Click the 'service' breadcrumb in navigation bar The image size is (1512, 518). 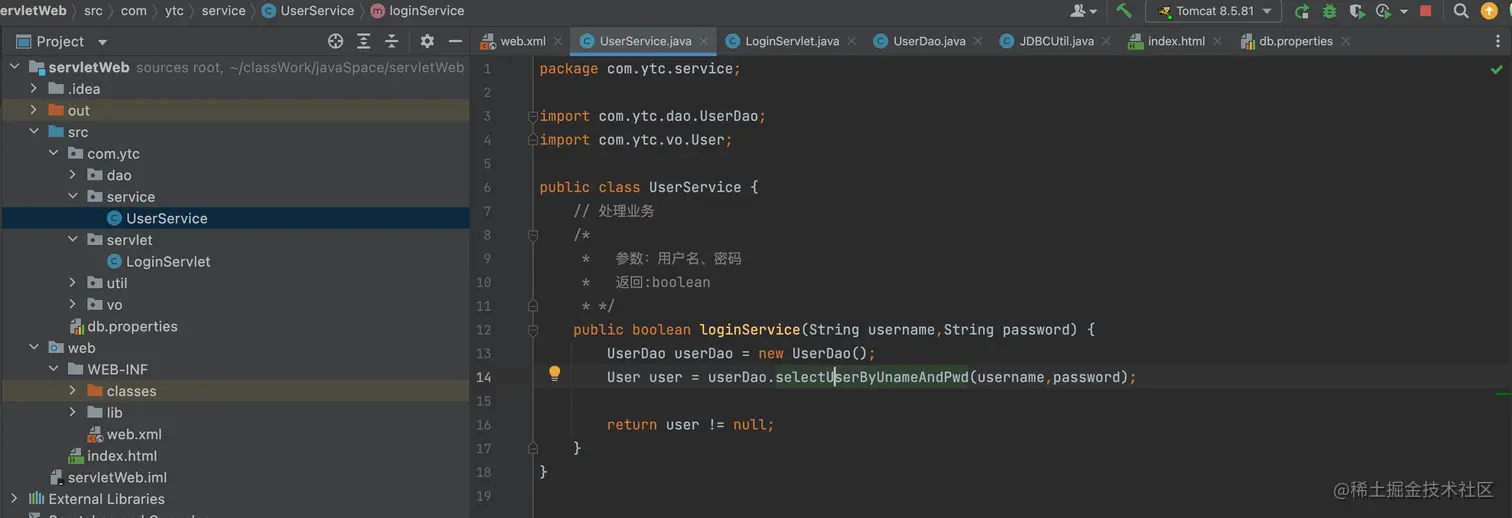[223, 11]
